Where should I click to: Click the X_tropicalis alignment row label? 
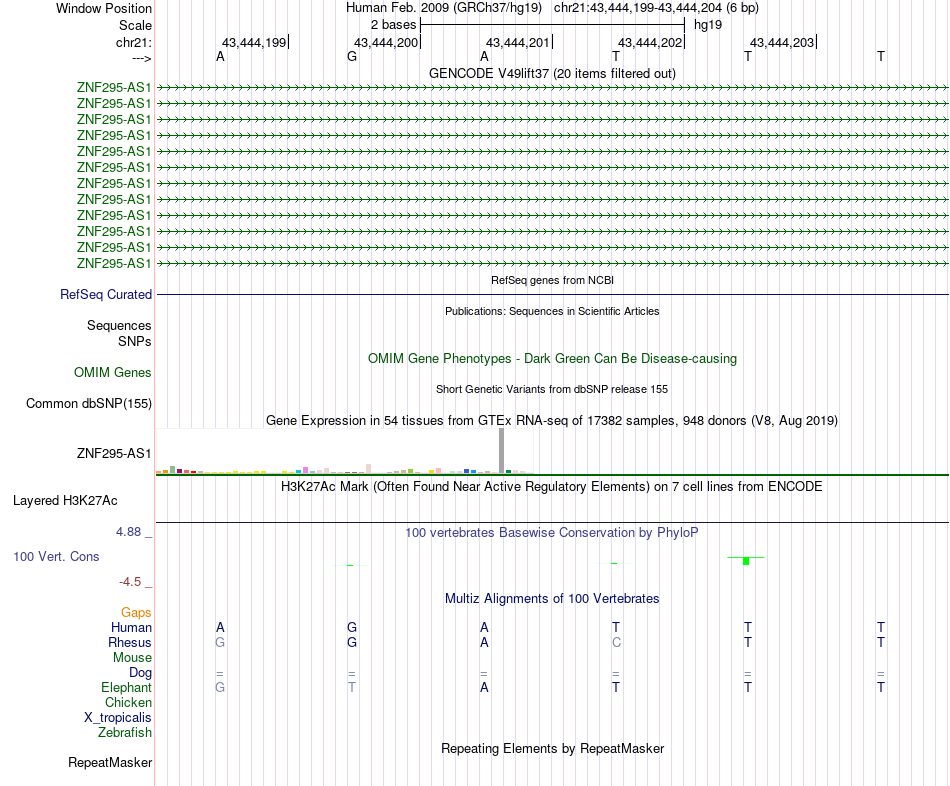coord(118,718)
